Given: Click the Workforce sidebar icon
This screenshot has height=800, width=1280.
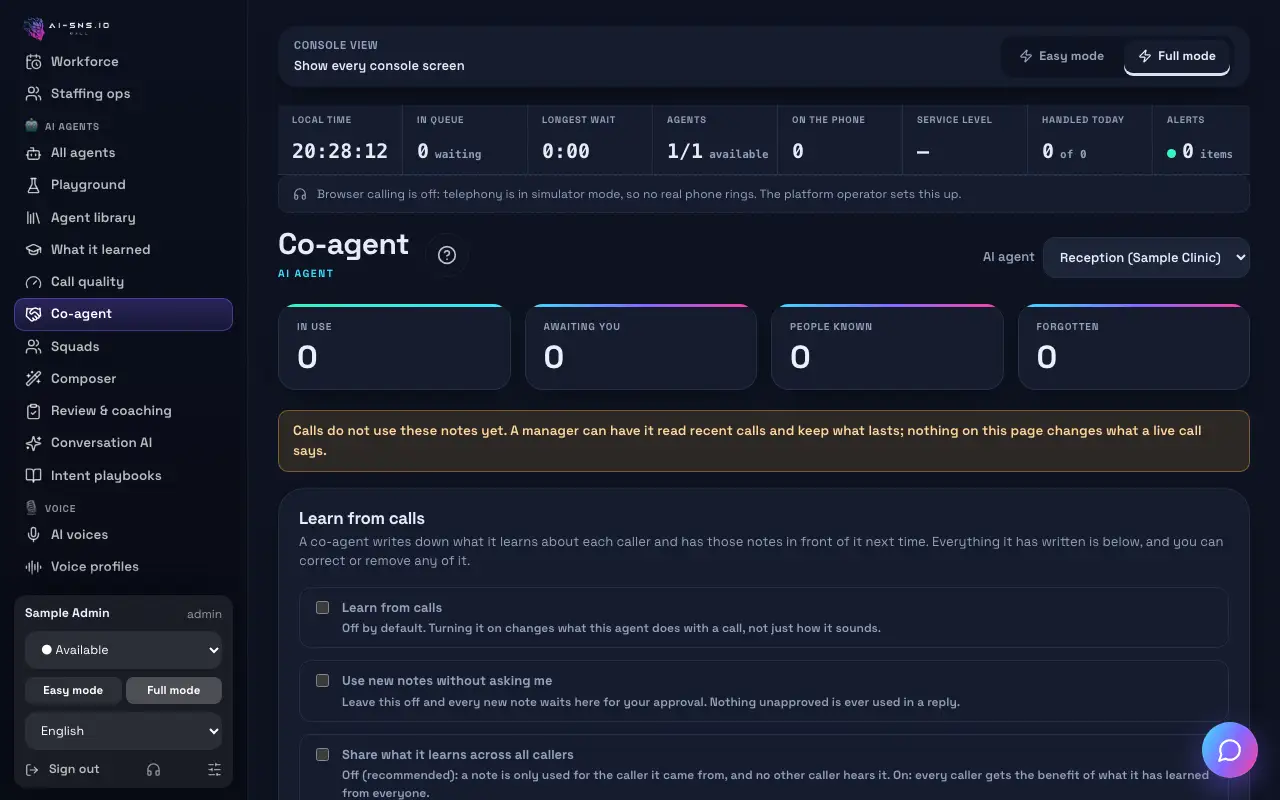Looking at the screenshot, I should coord(34,62).
